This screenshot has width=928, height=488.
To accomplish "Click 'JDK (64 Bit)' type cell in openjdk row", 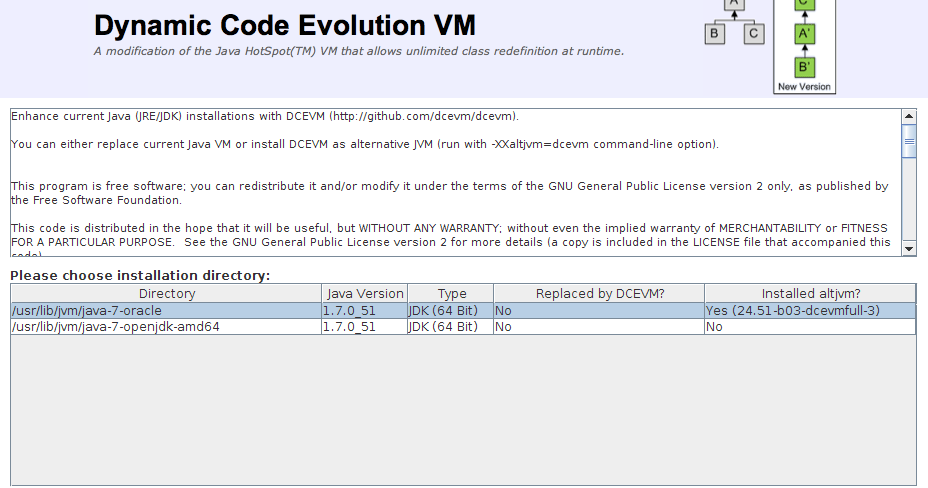I will click(x=451, y=327).
